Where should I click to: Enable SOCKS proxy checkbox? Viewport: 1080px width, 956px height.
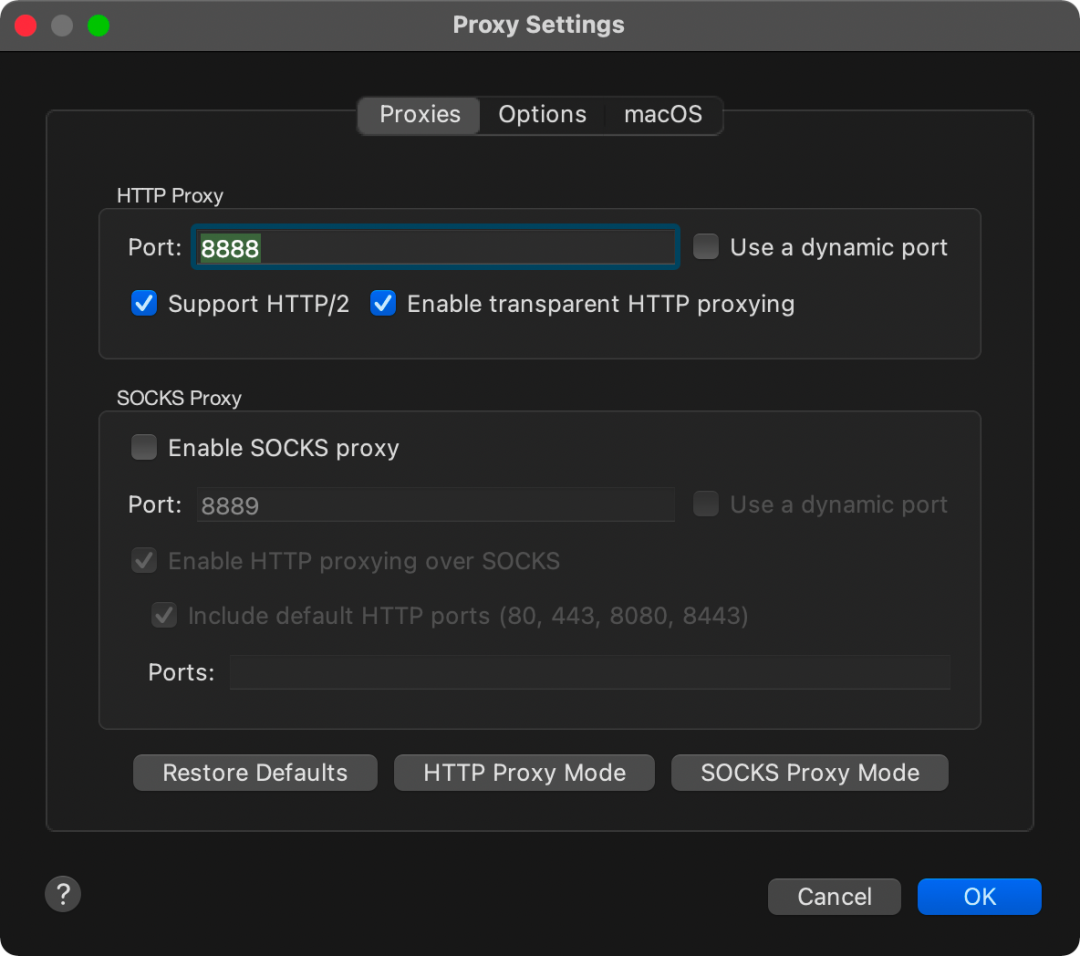click(144, 447)
